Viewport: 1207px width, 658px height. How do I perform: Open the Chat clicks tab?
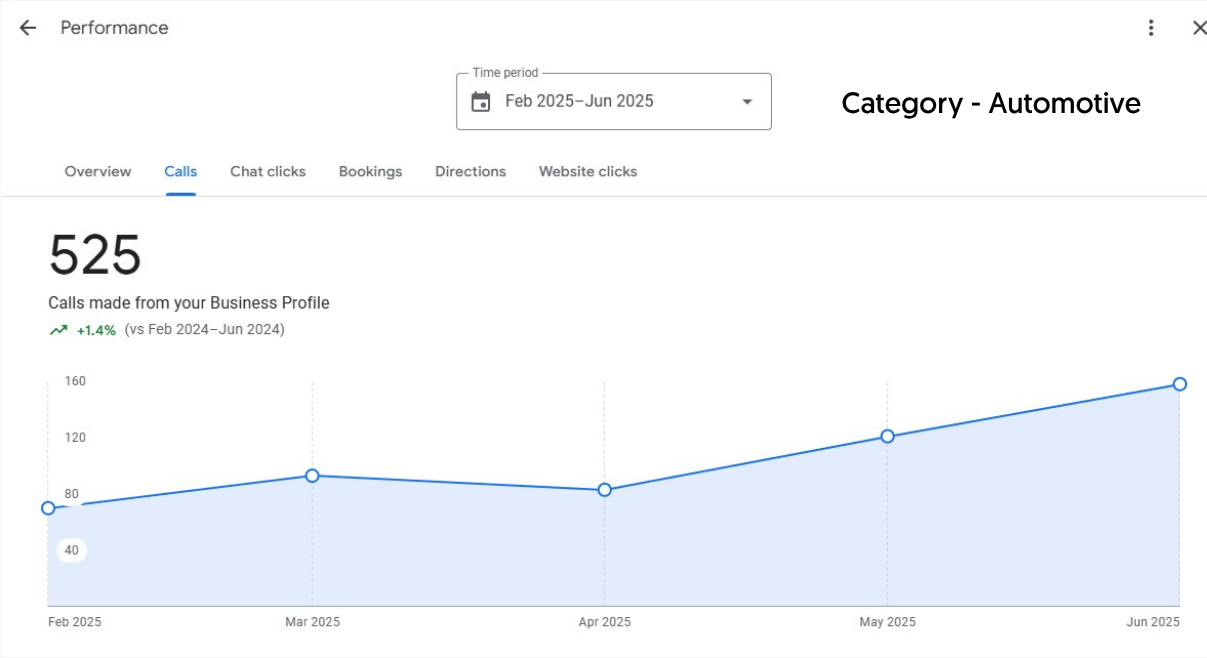[x=268, y=171]
